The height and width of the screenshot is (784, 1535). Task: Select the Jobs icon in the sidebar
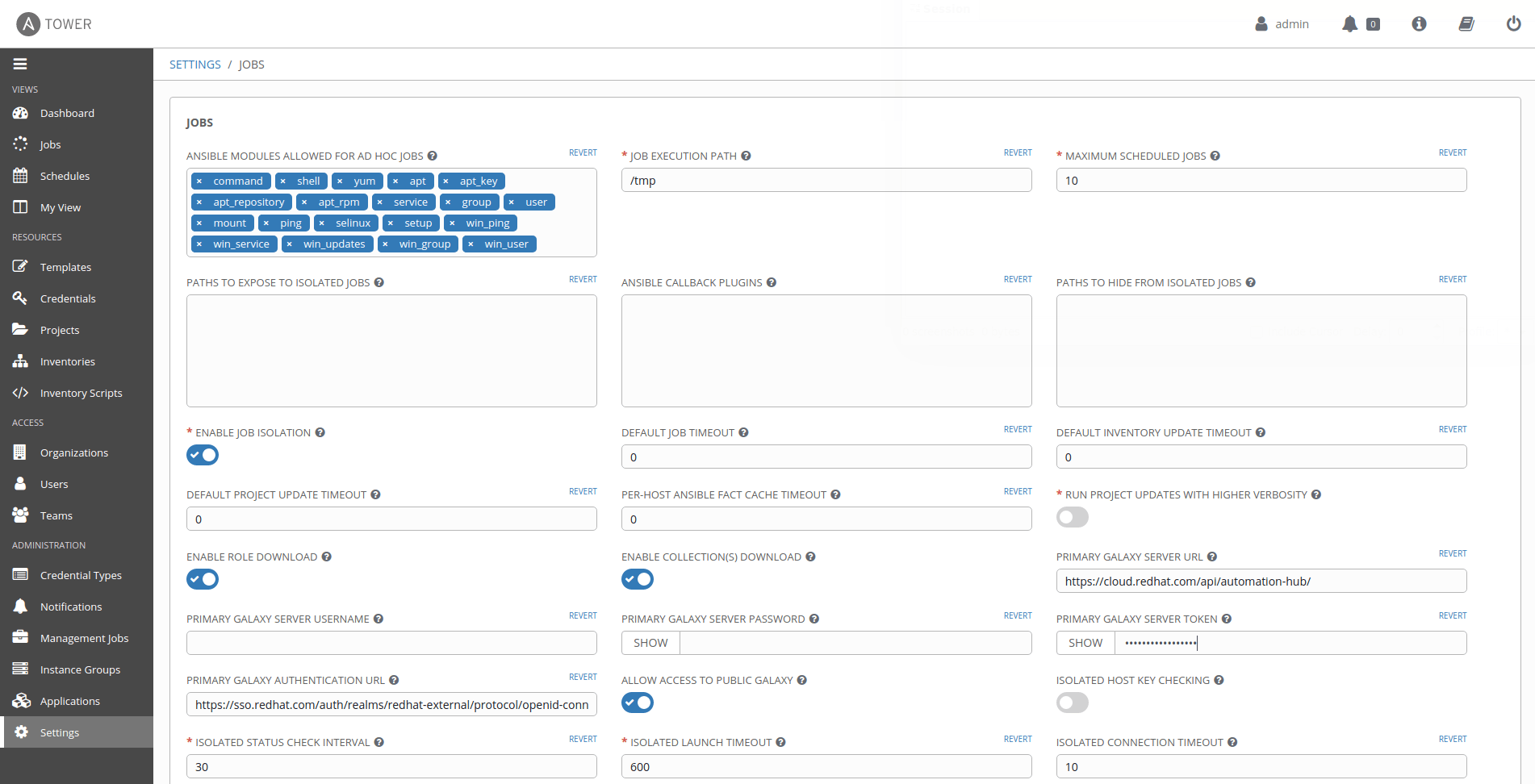(20, 144)
